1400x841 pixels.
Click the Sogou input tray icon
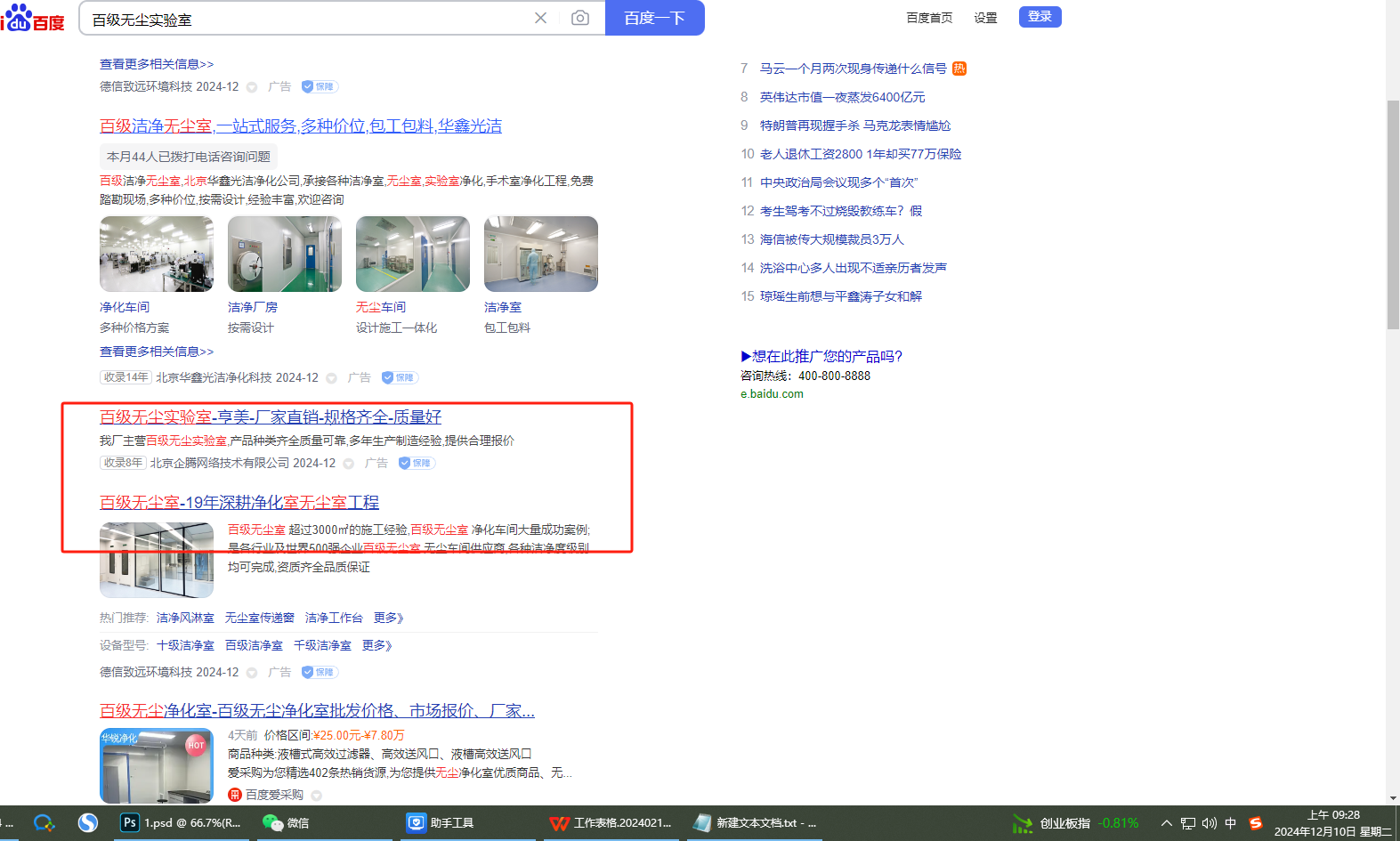pyautogui.click(x=1256, y=823)
